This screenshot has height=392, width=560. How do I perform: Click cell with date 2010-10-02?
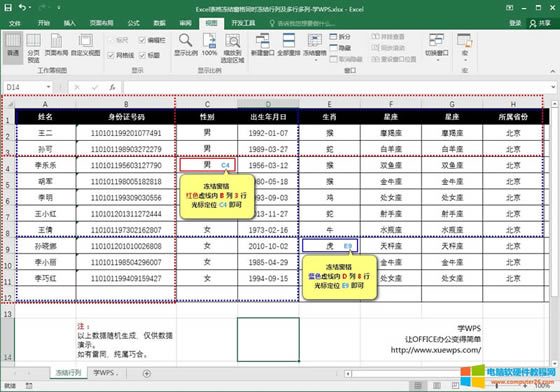[268, 246]
